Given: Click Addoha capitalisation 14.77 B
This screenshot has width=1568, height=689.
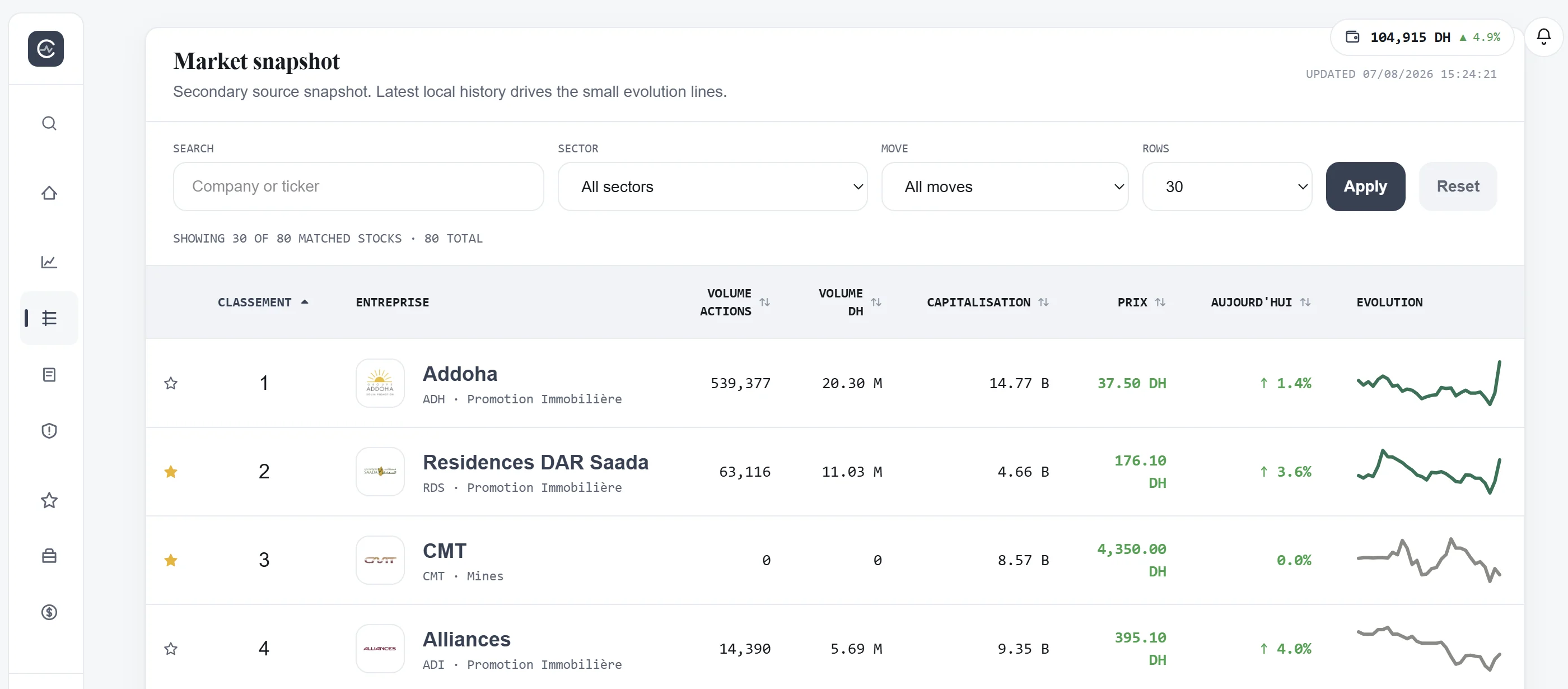Looking at the screenshot, I should pos(1019,384).
